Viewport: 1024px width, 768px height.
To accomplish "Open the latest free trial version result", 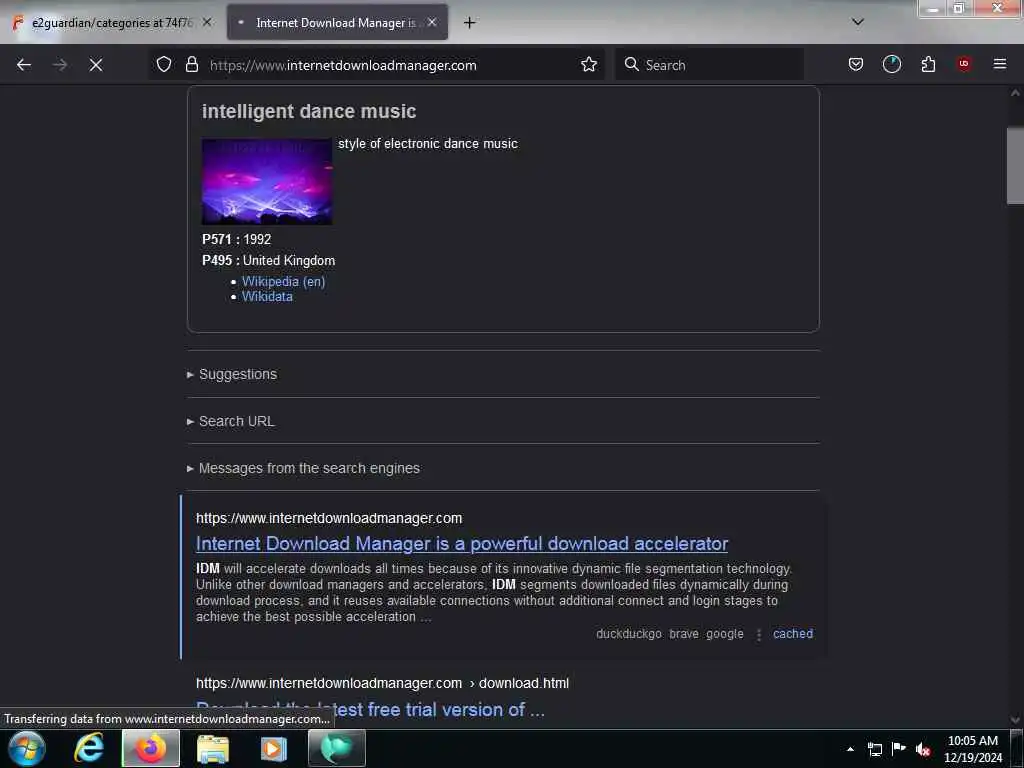I will click(x=370, y=709).
